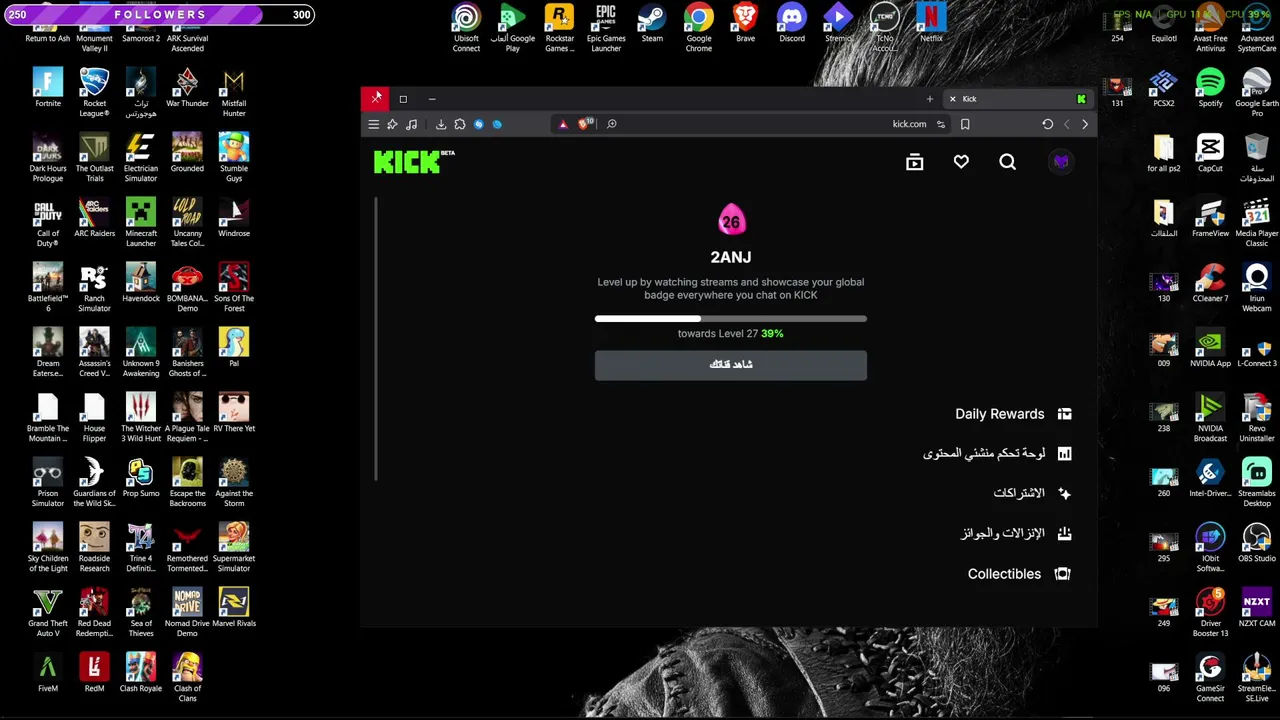Open the music note media control
This screenshot has width=1280, height=720.
[411, 124]
